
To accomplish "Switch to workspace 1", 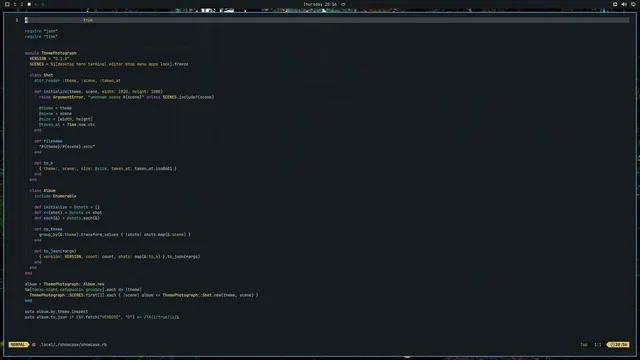I will (x=15, y=4).
